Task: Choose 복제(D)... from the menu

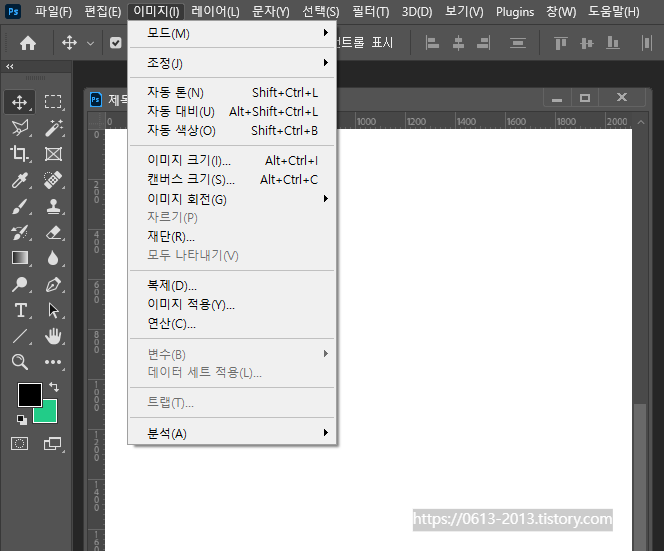Action: (232, 285)
